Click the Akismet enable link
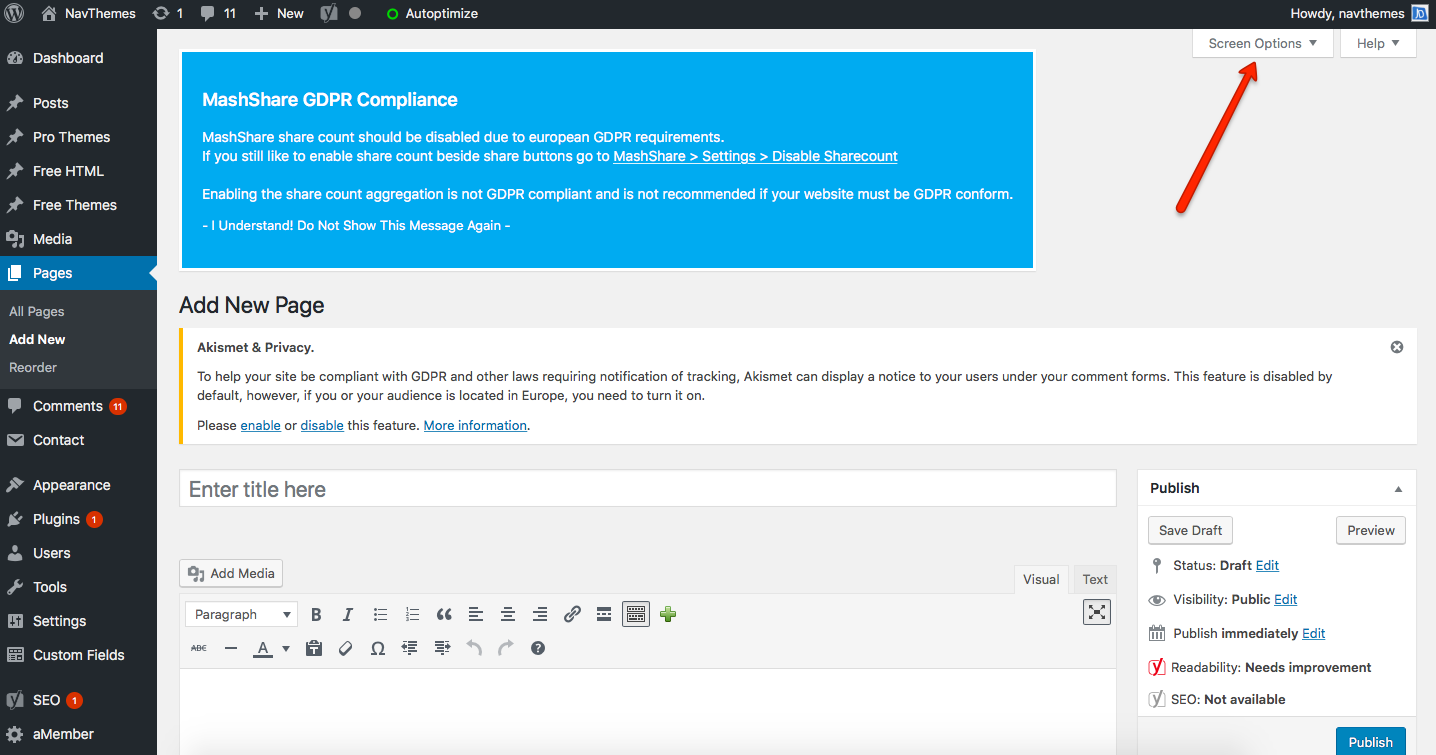1436x755 pixels. [261, 425]
